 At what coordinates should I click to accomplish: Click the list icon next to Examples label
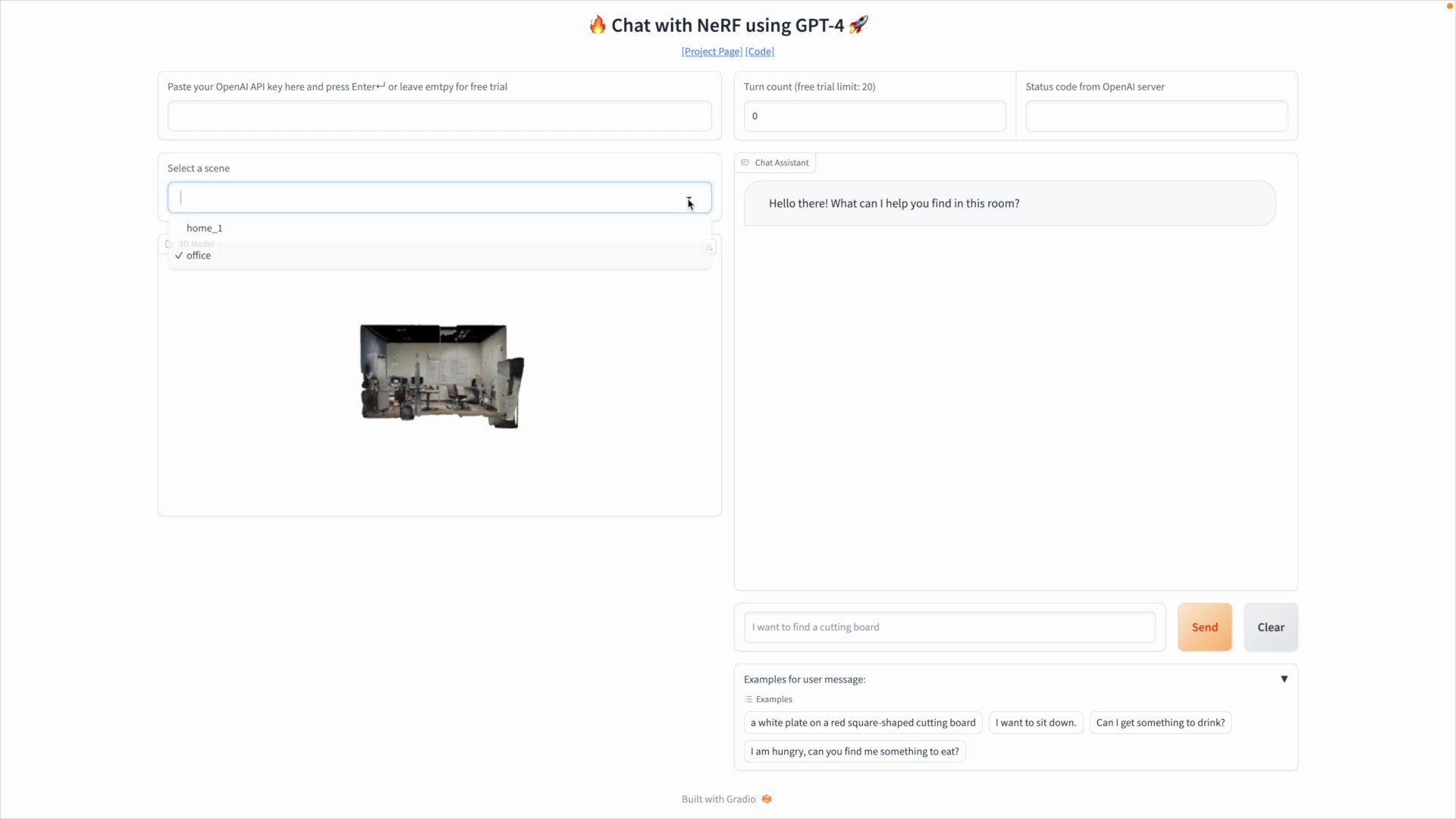tap(749, 699)
